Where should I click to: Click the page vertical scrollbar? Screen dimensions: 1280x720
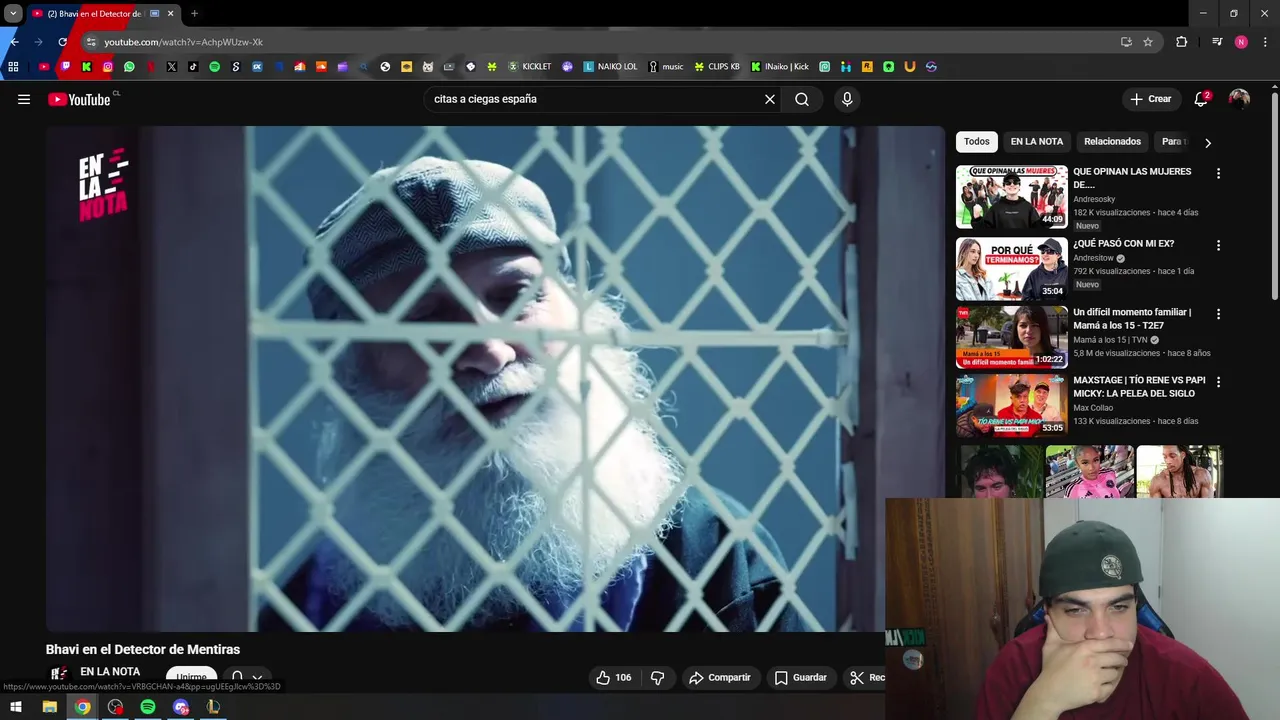[1275, 195]
